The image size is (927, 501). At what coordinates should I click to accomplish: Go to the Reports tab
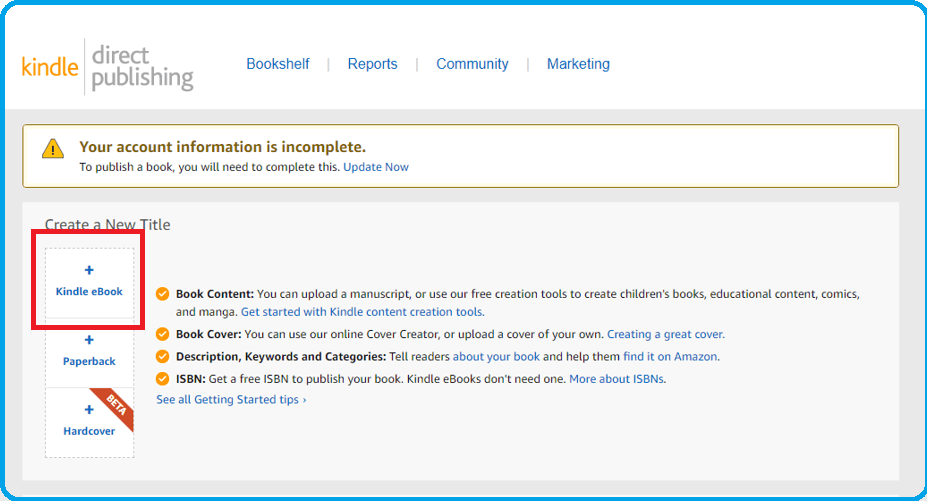[372, 64]
